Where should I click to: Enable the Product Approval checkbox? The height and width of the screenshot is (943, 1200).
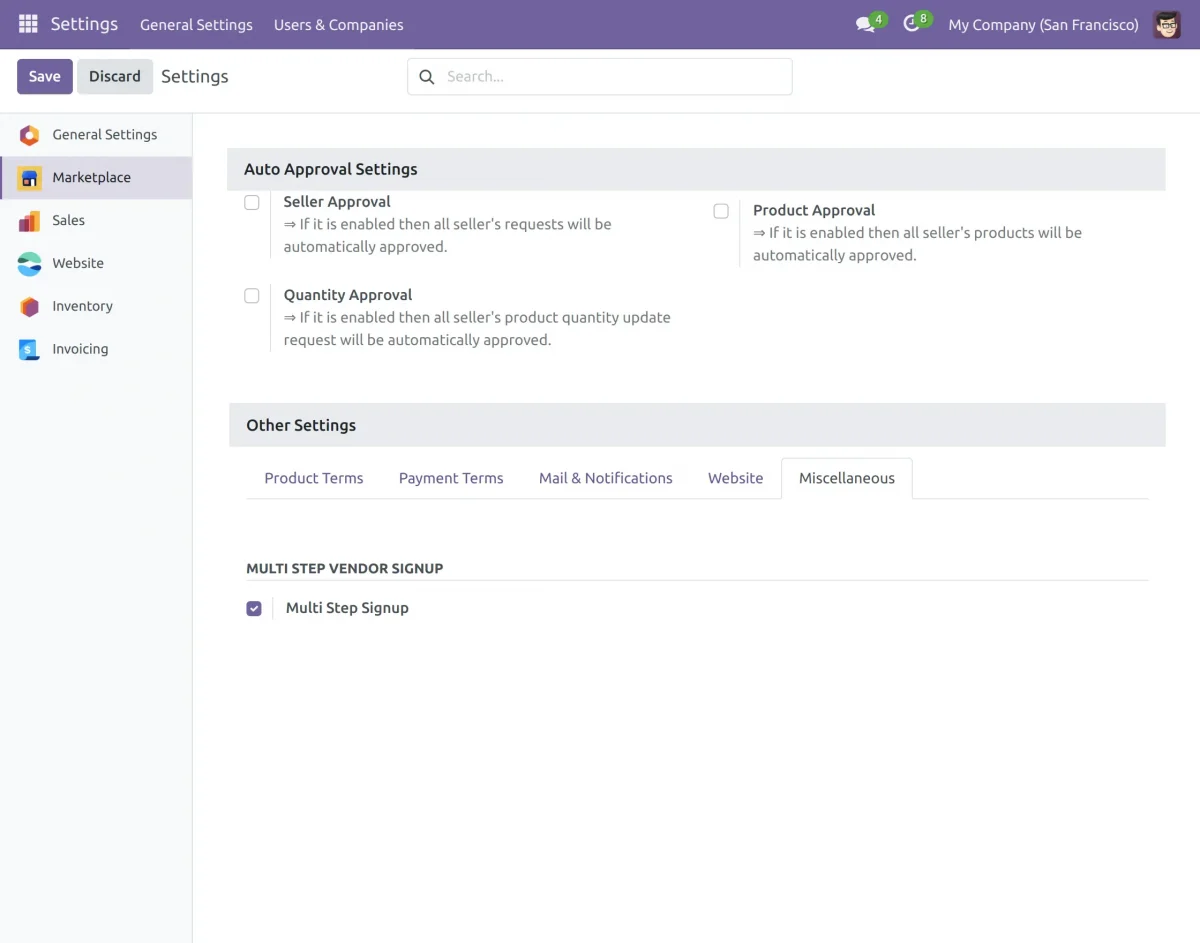[x=721, y=211]
